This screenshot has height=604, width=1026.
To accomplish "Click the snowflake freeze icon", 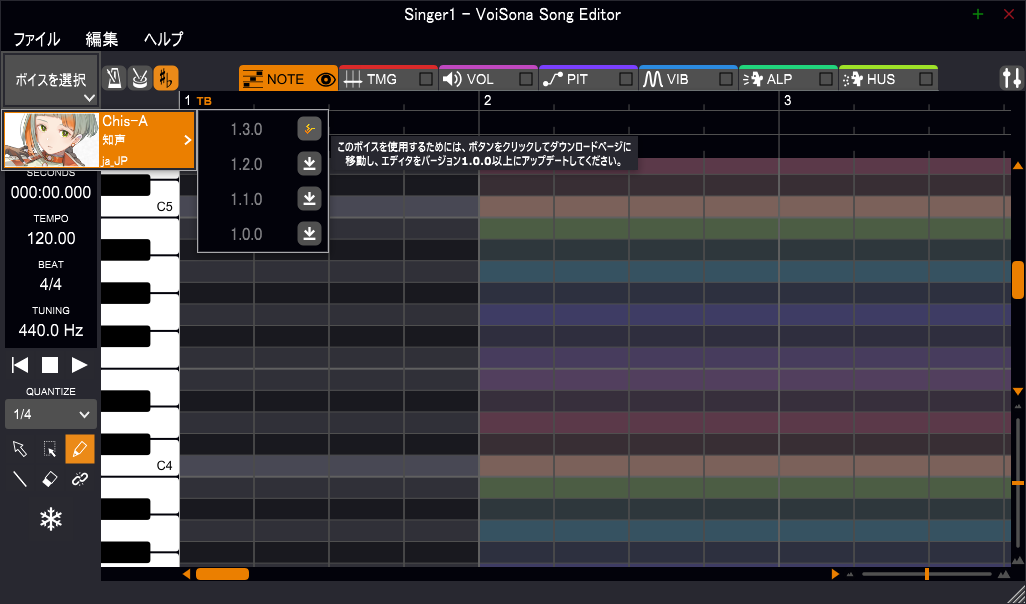I will tap(50, 520).
